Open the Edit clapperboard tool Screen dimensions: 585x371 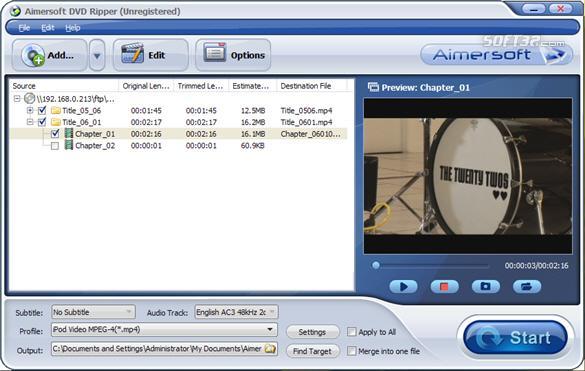[150, 55]
